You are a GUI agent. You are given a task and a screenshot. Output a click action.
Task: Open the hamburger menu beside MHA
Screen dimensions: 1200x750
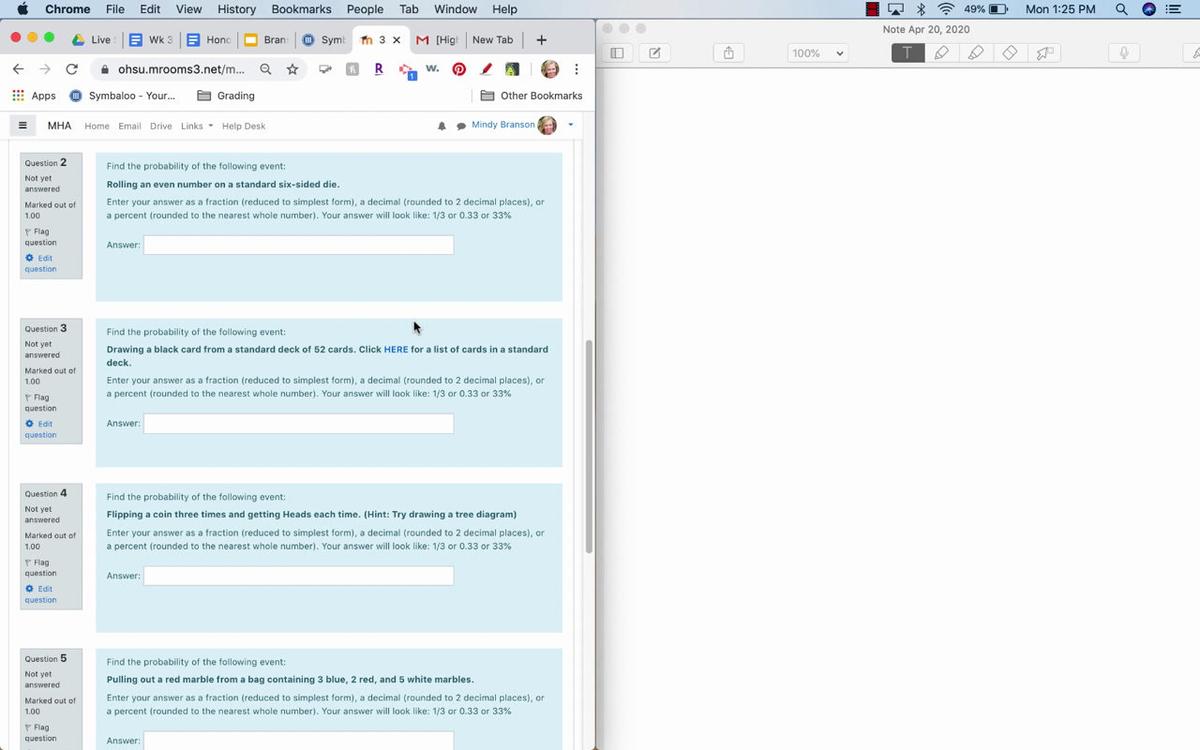(22, 126)
